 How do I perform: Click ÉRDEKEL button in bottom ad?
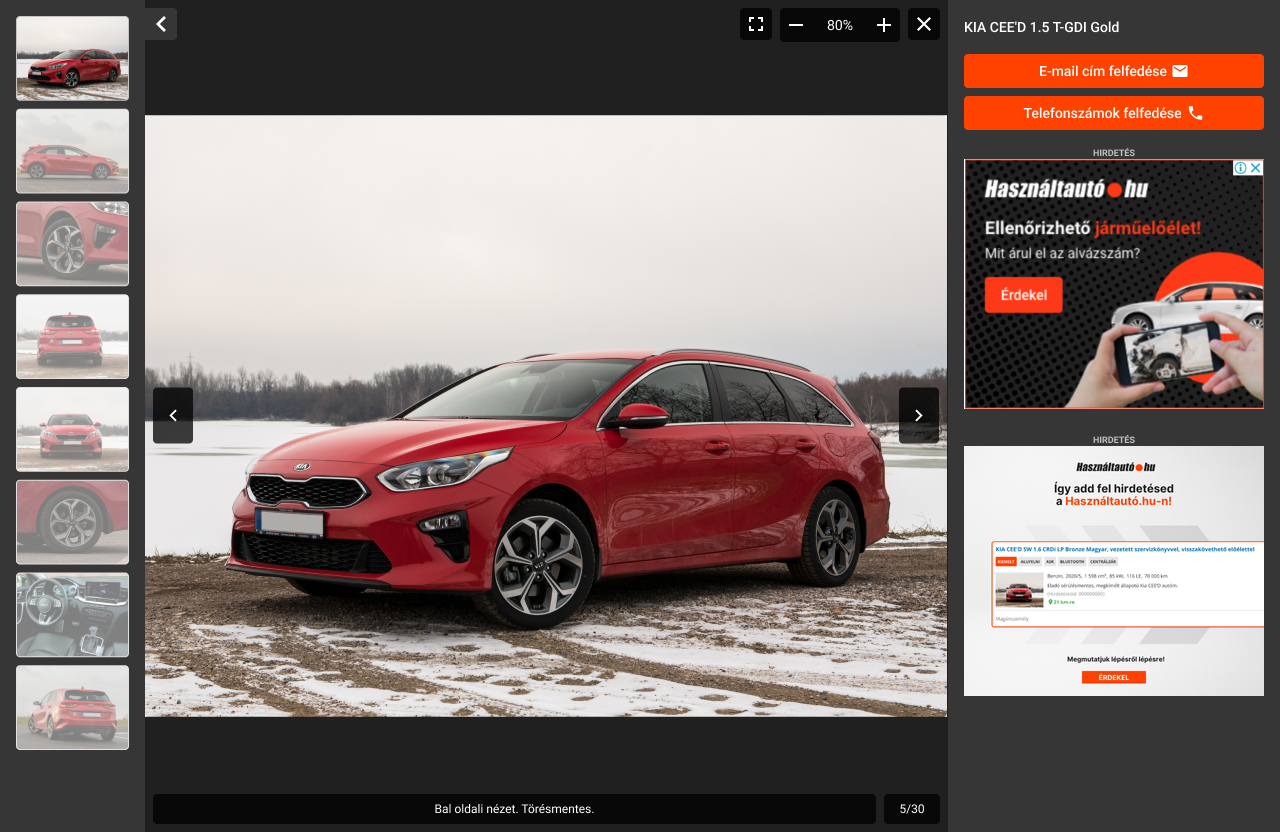[x=1113, y=677]
